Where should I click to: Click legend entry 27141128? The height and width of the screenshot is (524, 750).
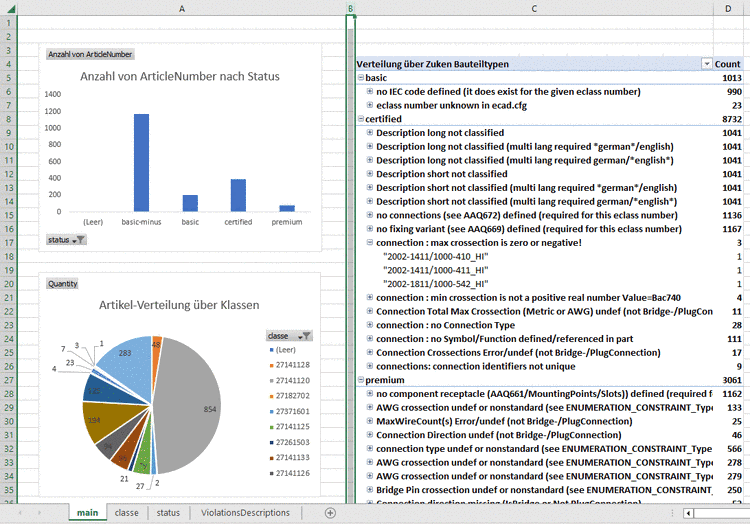click(290, 365)
